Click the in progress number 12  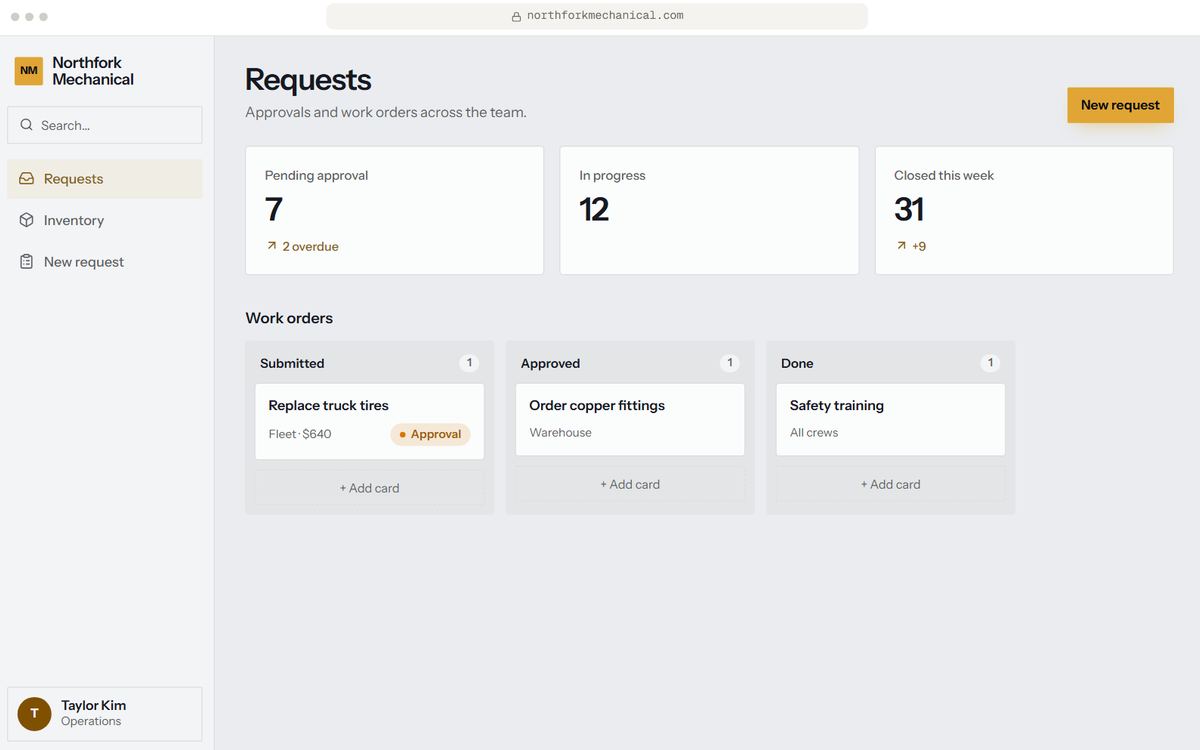tap(594, 209)
